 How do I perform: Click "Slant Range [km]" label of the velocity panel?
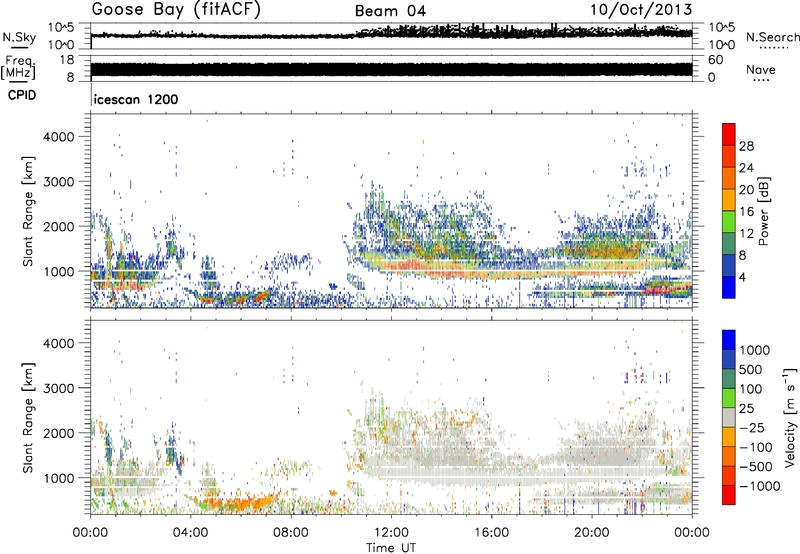pos(28,418)
